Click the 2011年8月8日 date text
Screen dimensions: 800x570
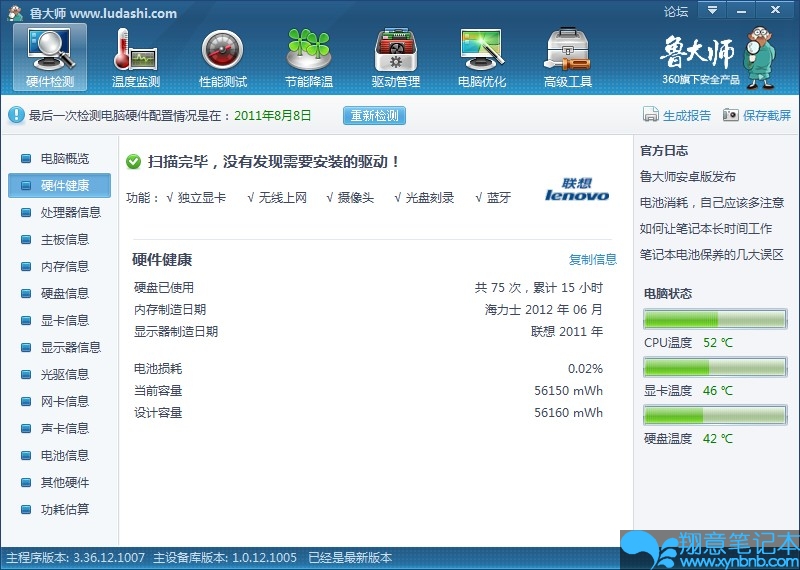click(x=272, y=116)
